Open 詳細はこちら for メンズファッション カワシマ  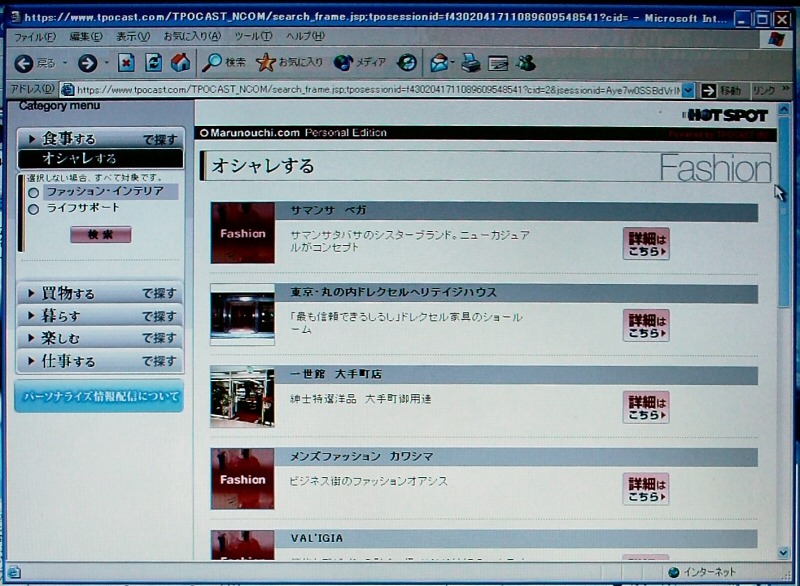[646, 489]
